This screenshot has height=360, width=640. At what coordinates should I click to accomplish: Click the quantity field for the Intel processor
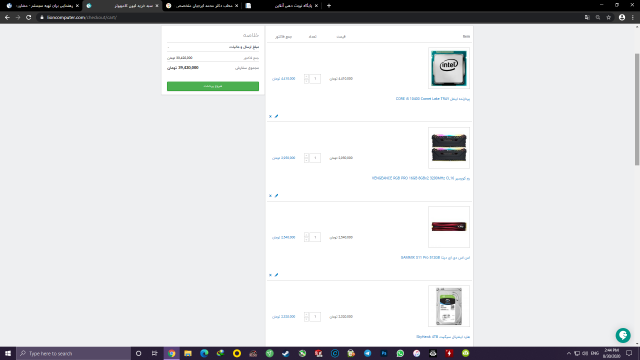(315, 78)
